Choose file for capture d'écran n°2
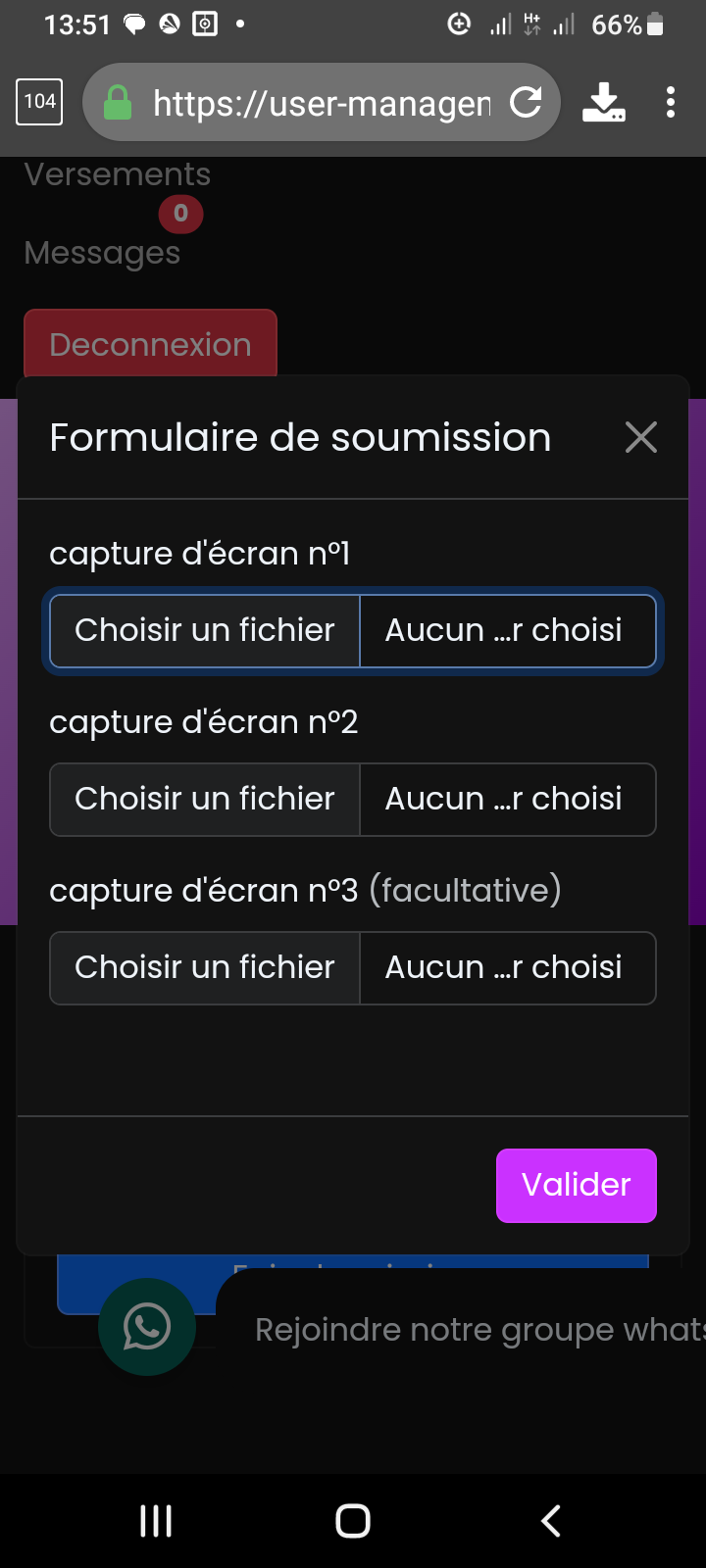 205,800
